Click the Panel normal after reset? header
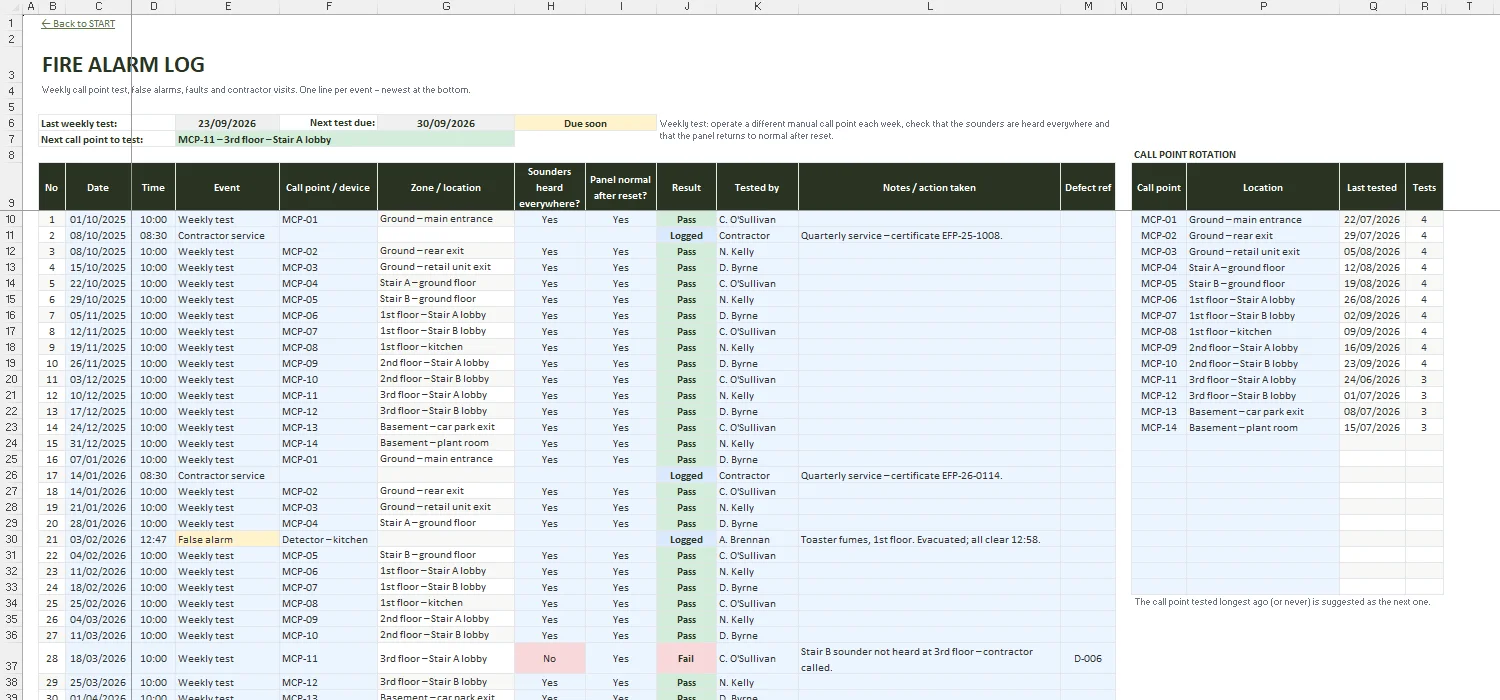 point(621,187)
